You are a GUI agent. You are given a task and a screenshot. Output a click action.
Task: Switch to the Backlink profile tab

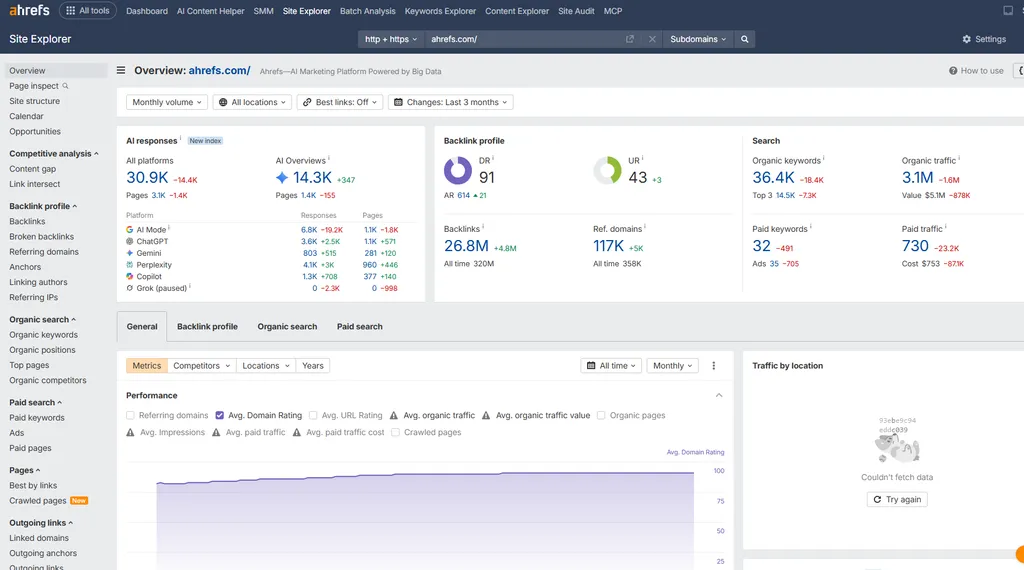coord(207,326)
